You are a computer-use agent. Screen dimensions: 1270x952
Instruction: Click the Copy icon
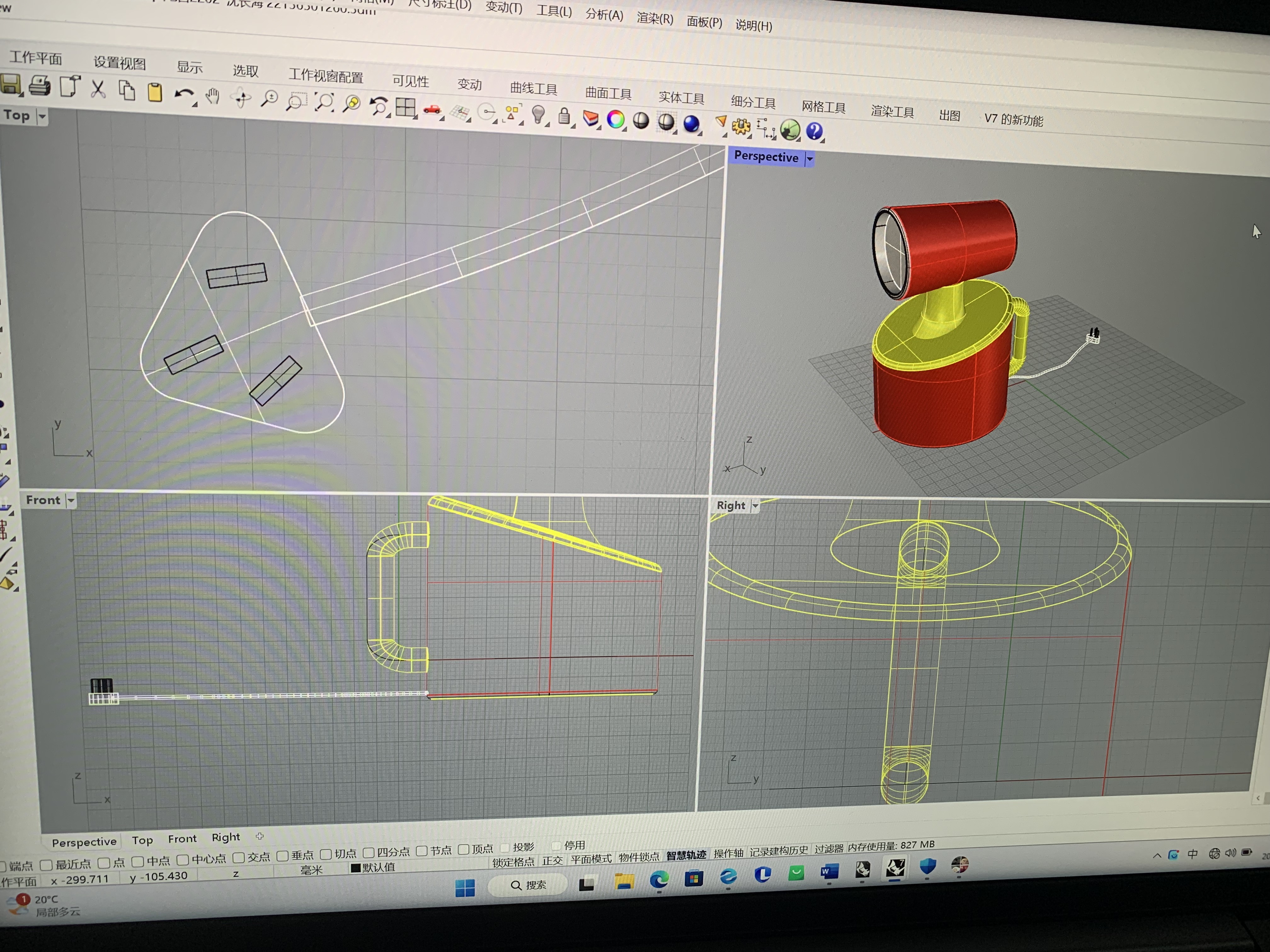(x=127, y=91)
